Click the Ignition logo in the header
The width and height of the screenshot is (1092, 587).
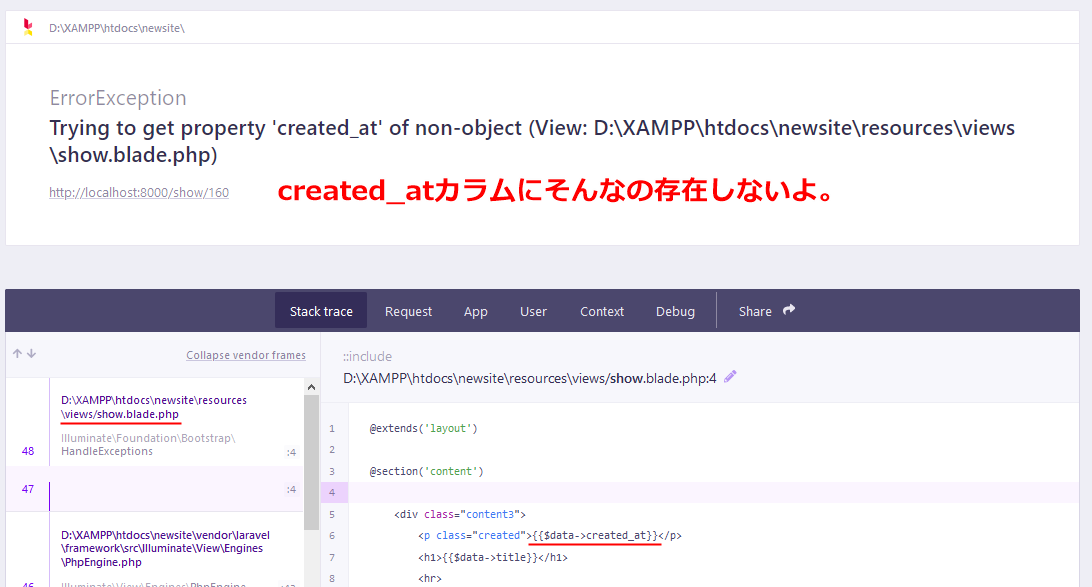28,27
